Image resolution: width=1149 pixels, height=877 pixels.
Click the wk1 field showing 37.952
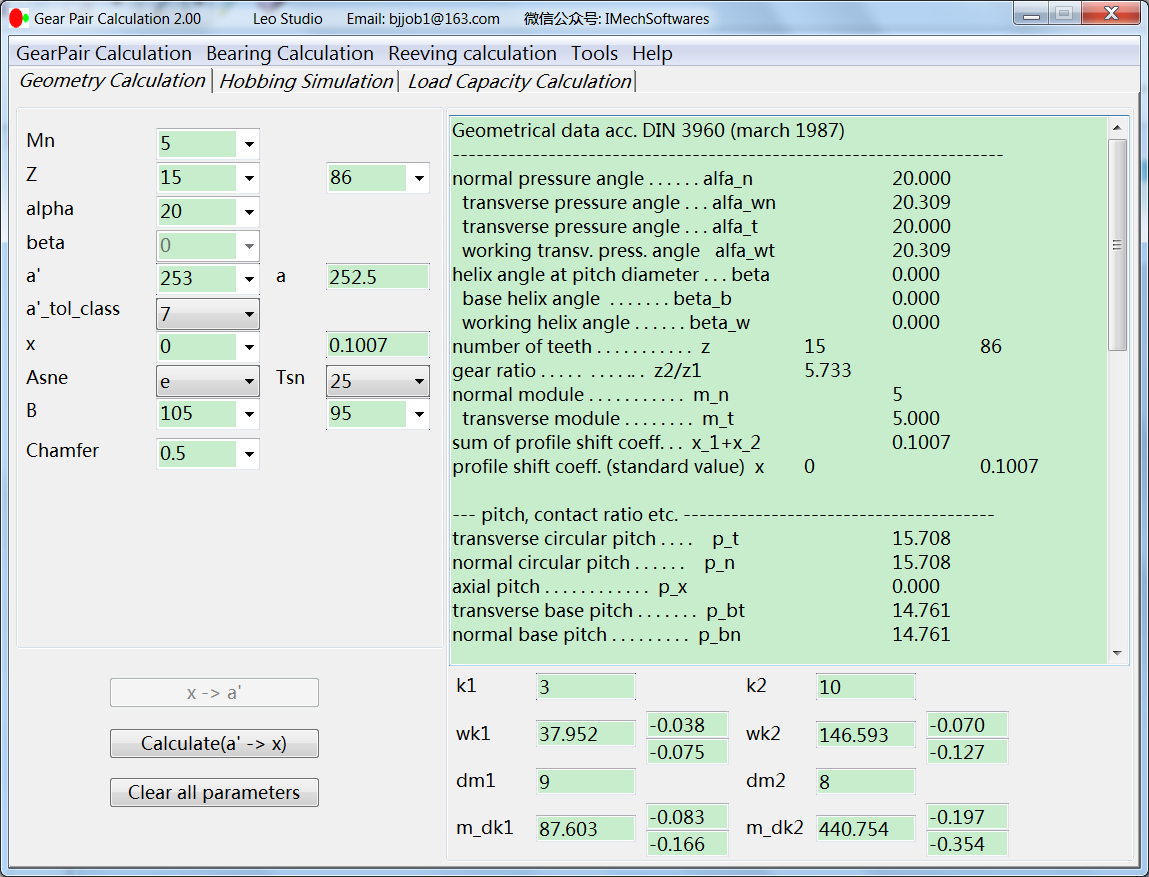tap(585, 734)
